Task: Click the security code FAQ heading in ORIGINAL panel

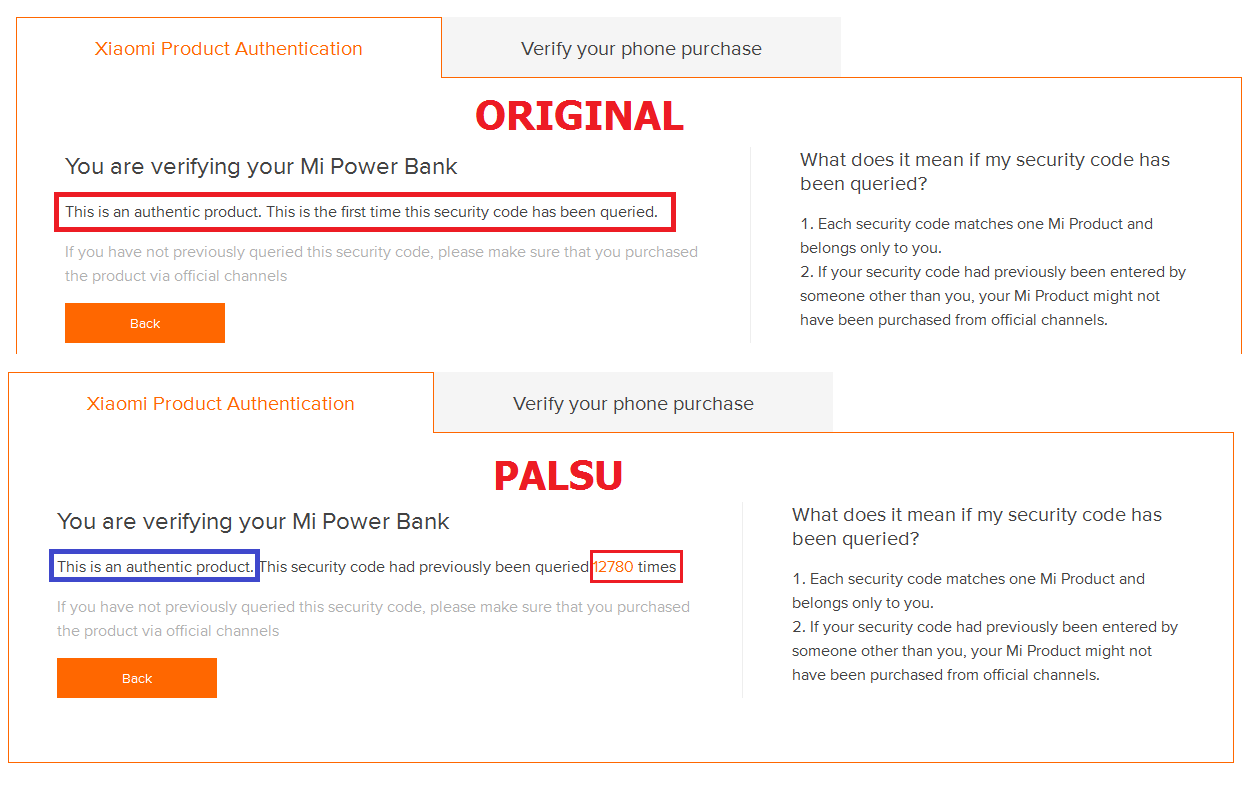Action: (984, 171)
